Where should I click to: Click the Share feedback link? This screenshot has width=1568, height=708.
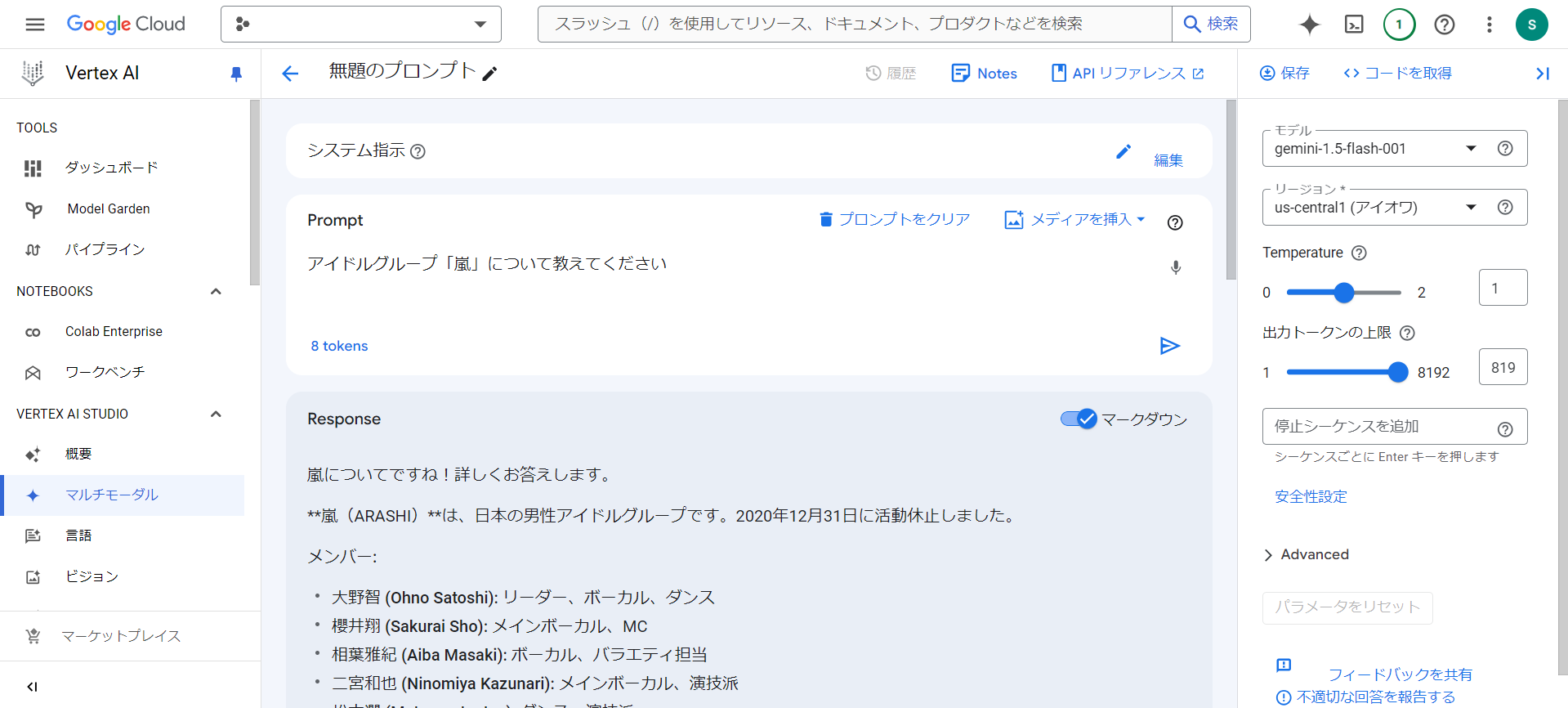click(1400, 674)
